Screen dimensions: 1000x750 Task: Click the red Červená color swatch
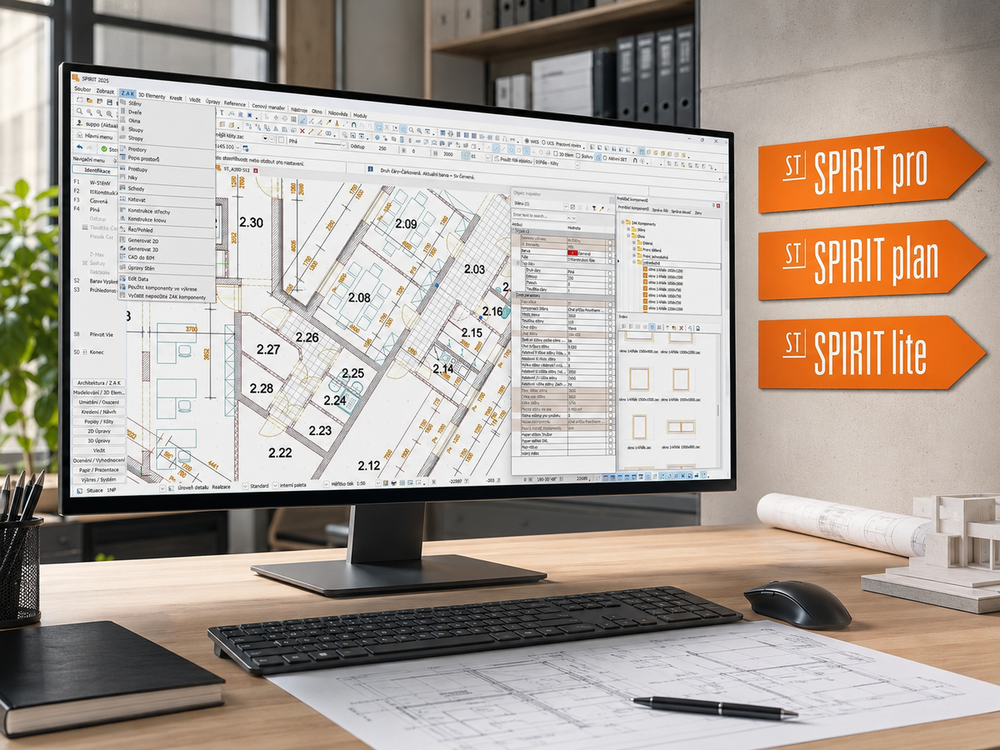(573, 253)
